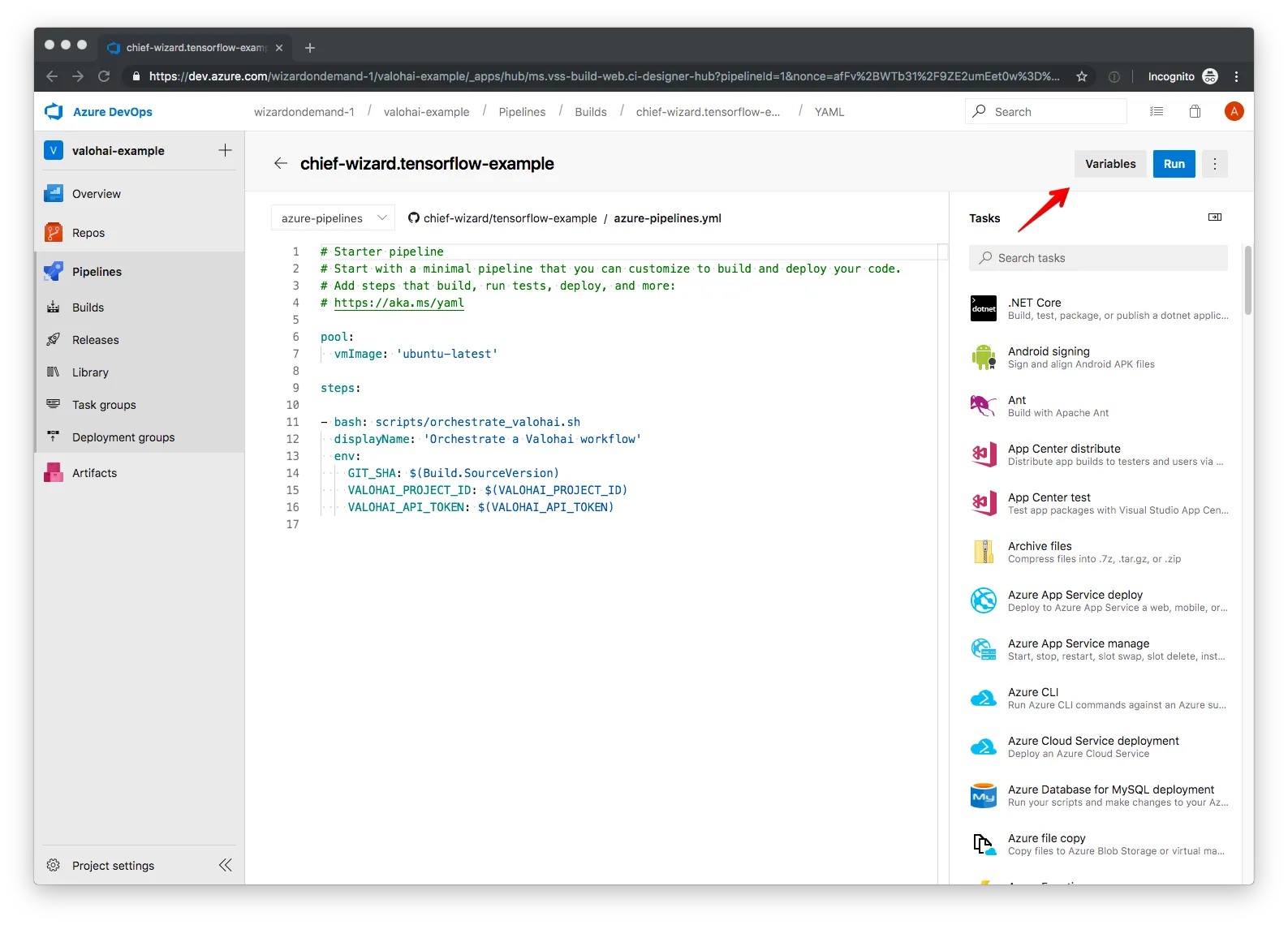Open the https://aka.ms/yaml link in code
The width and height of the screenshot is (1288, 925).
[x=398, y=303]
